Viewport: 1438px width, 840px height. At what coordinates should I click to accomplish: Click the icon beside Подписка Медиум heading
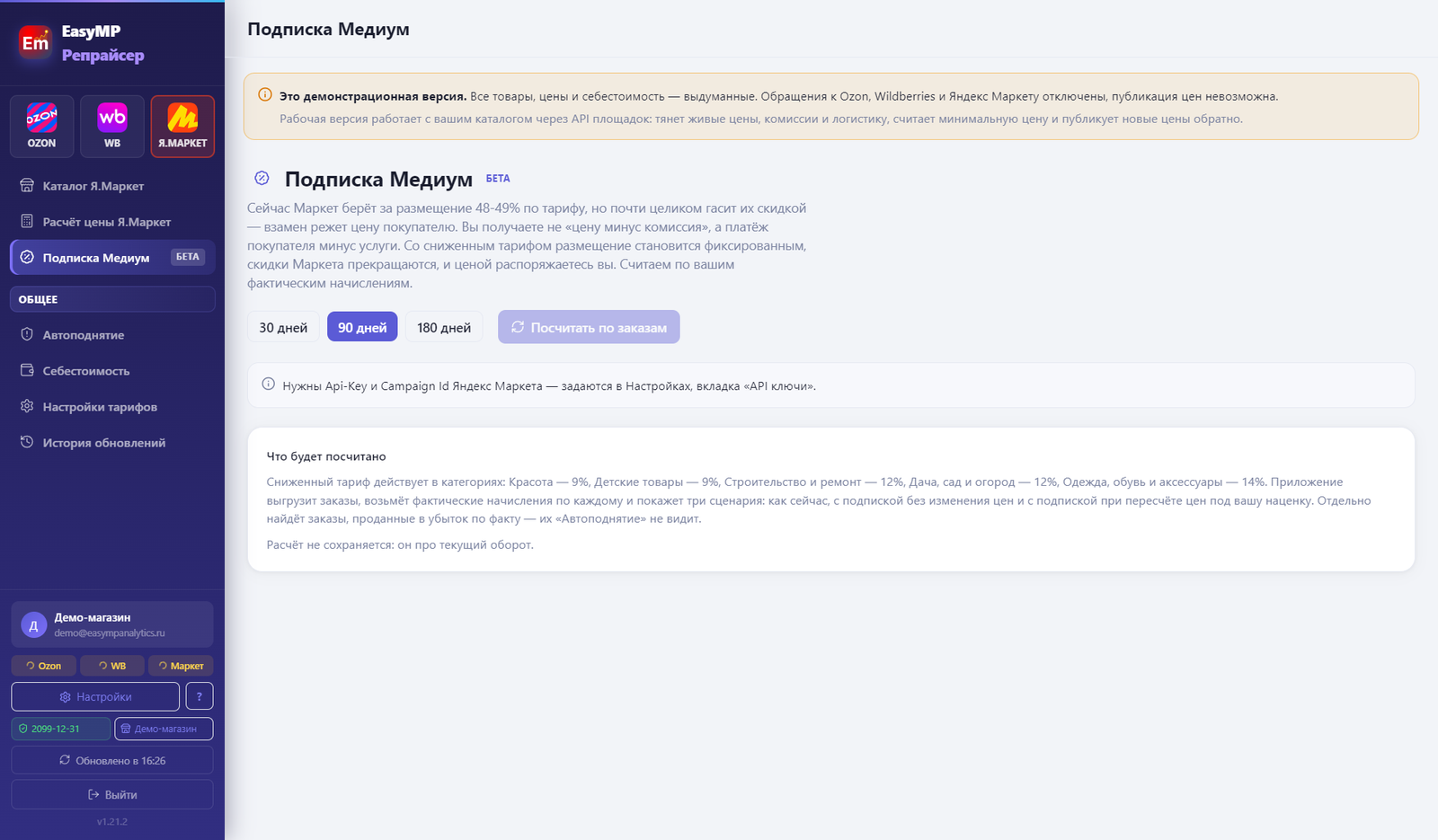point(262,178)
